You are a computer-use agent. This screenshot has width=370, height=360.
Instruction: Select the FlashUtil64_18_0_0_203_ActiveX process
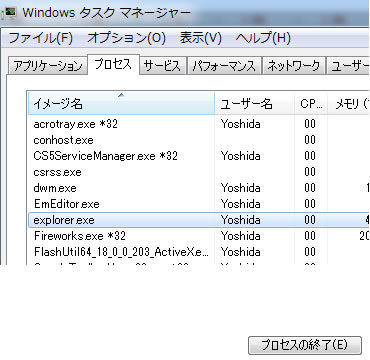[199, 252]
